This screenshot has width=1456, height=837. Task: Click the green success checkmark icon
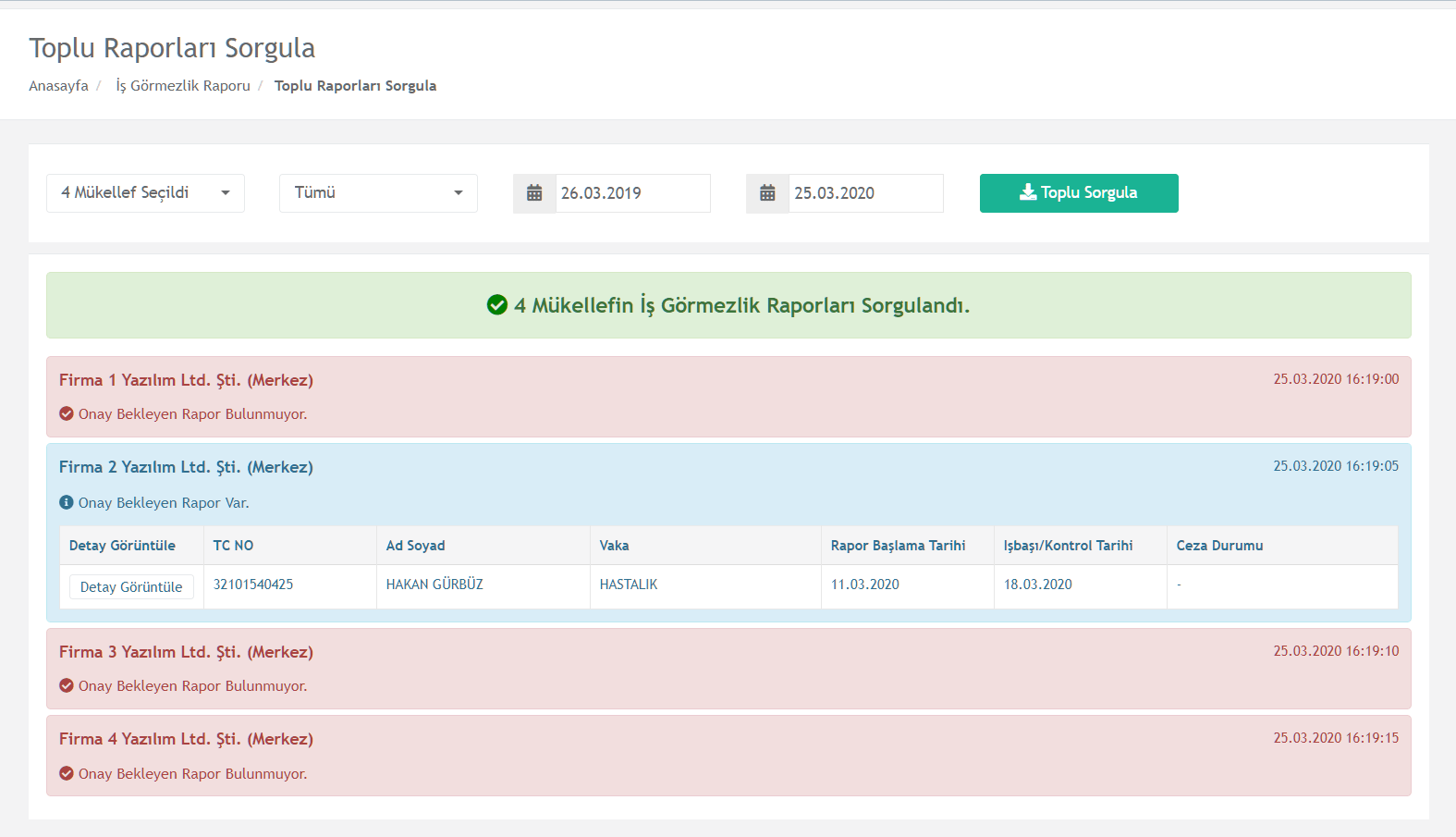[497, 305]
